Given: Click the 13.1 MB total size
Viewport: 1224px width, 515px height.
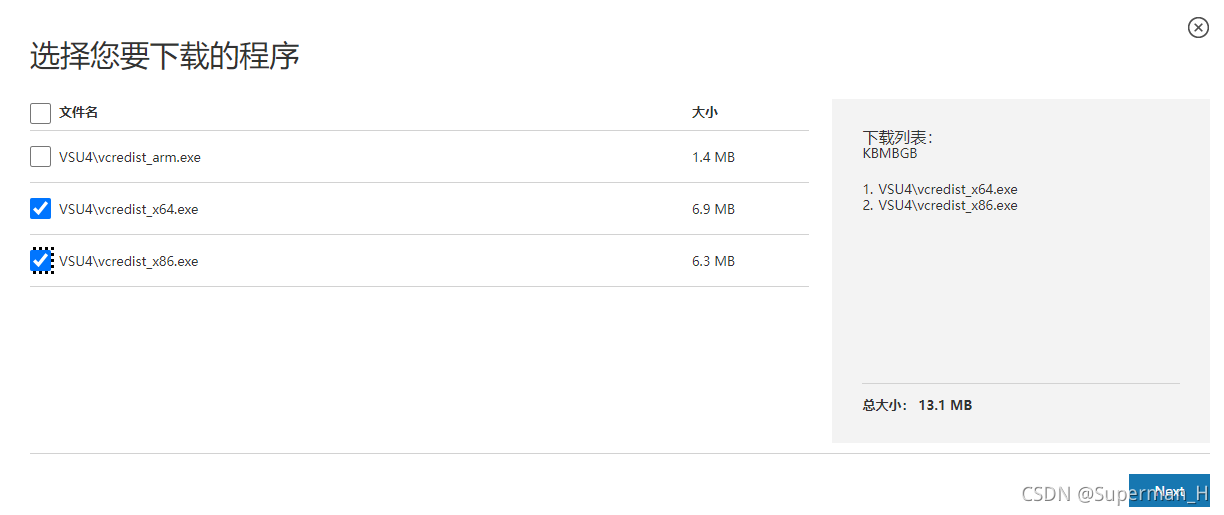Looking at the screenshot, I should coord(946,405).
